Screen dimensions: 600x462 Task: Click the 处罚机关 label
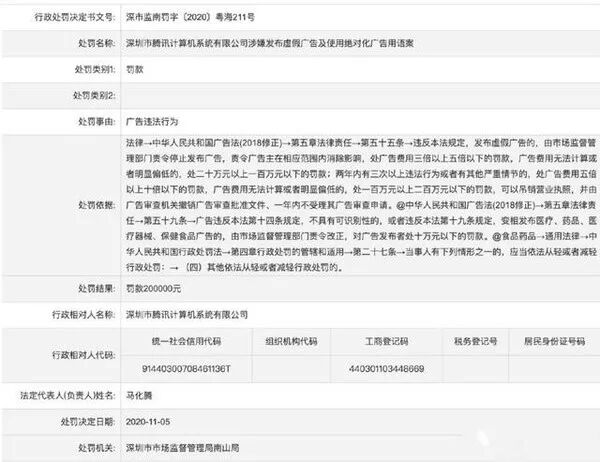[96, 448]
